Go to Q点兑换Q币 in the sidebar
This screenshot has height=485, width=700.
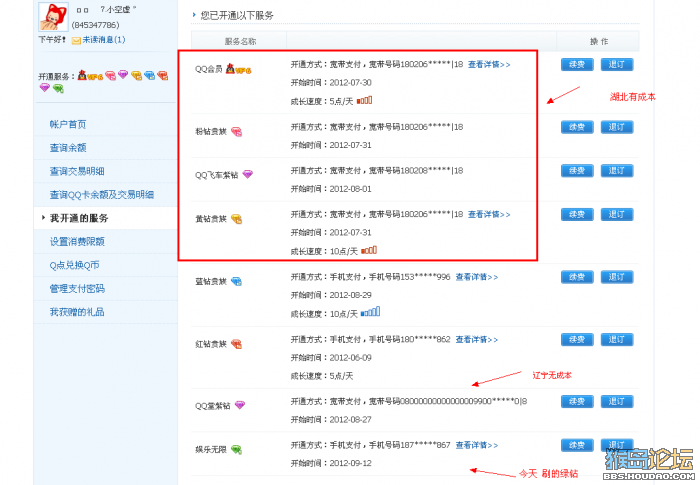pos(74,265)
